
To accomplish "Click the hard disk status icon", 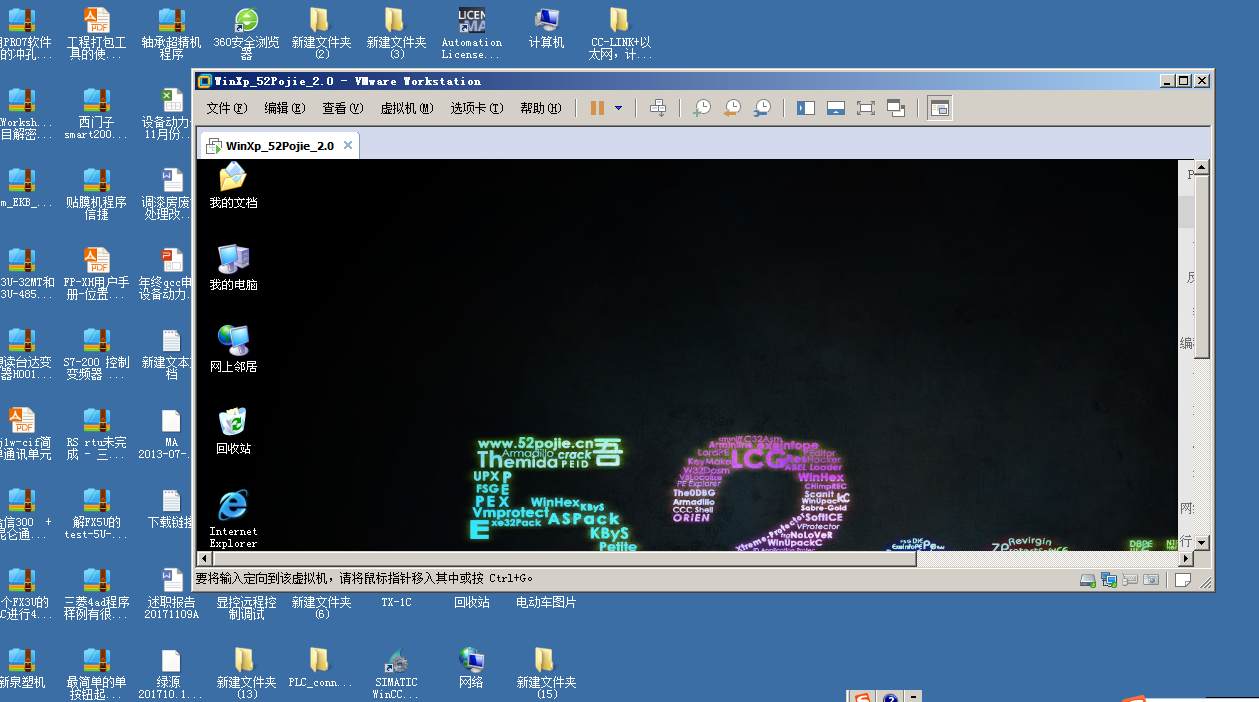I will click(1087, 580).
